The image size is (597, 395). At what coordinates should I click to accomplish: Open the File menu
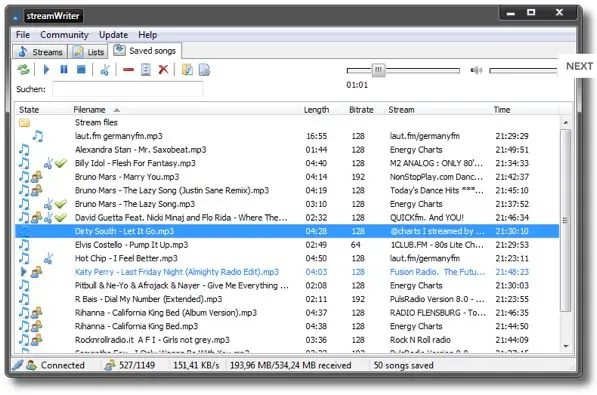coord(23,35)
